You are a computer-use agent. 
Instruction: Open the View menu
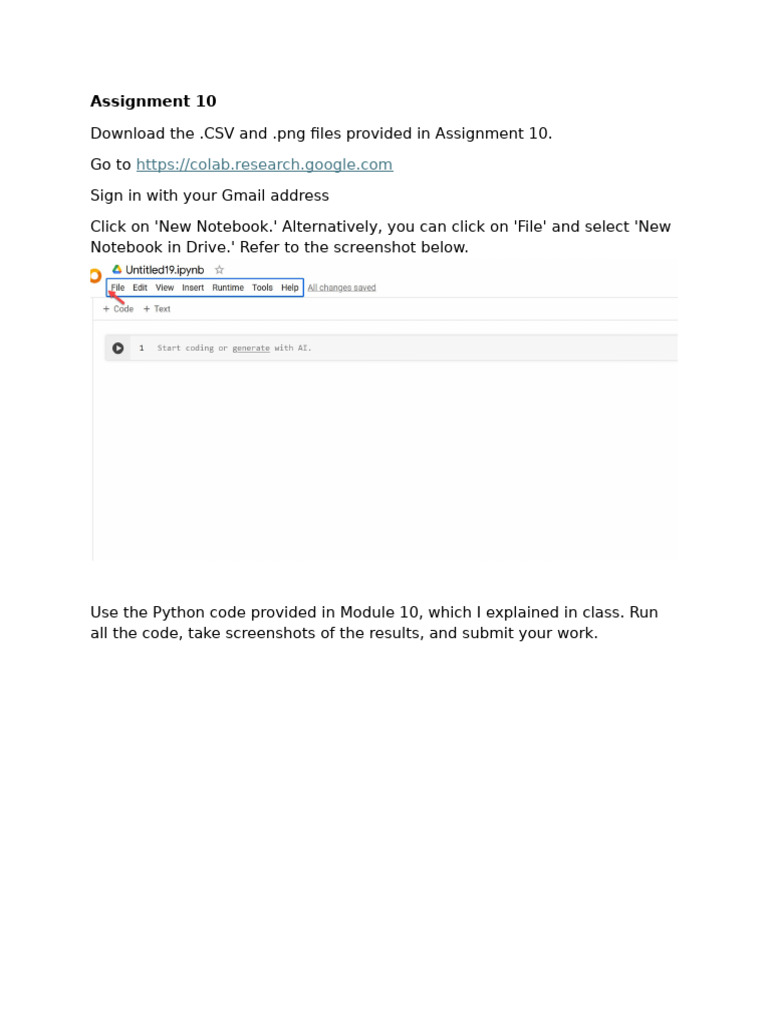pyautogui.click(x=165, y=287)
